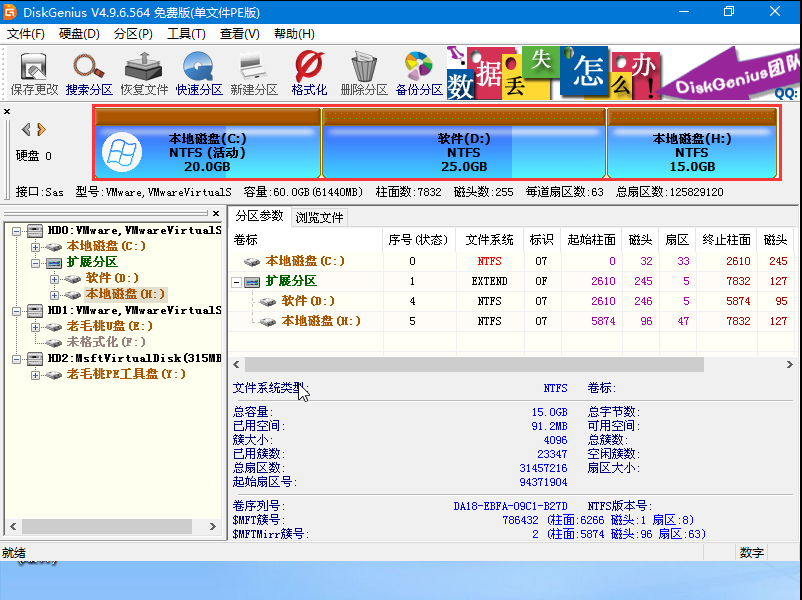
Task: Open the 分区(P) menu
Action: click(133, 34)
